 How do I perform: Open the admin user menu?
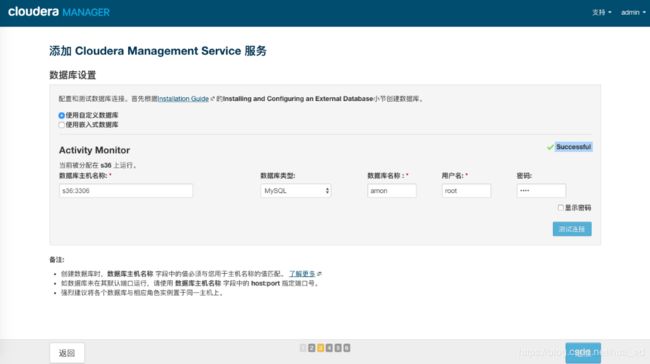click(633, 12)
